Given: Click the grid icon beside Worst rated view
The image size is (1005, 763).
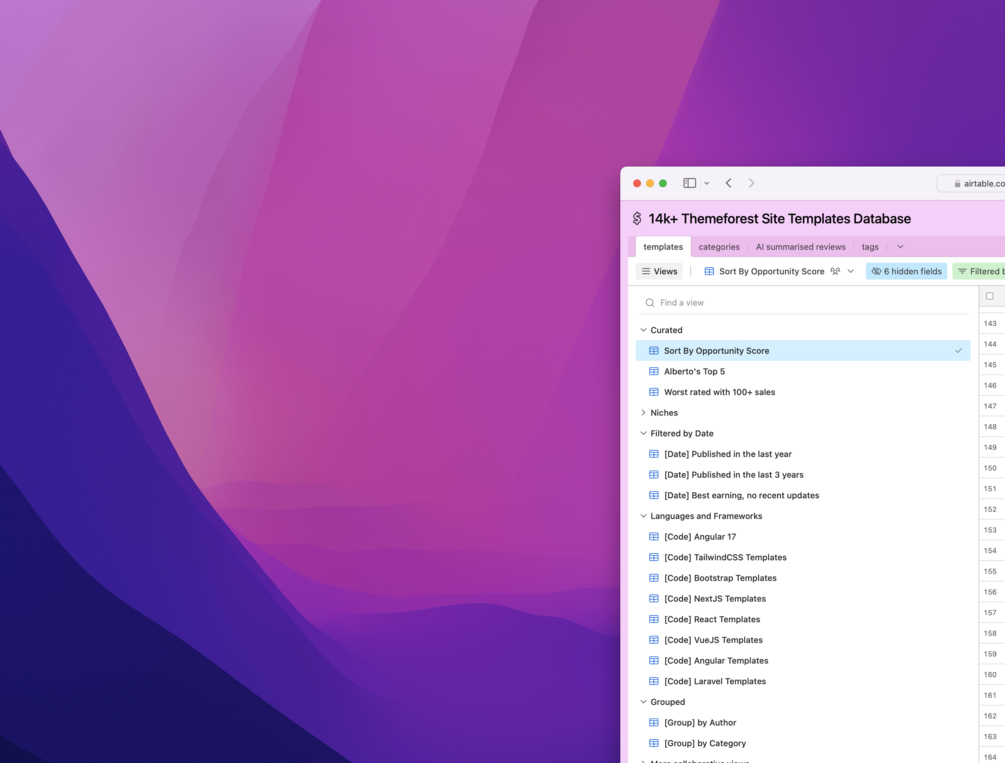Looking at the screenshot, I should pyautogui.click(x=654, y=392).
